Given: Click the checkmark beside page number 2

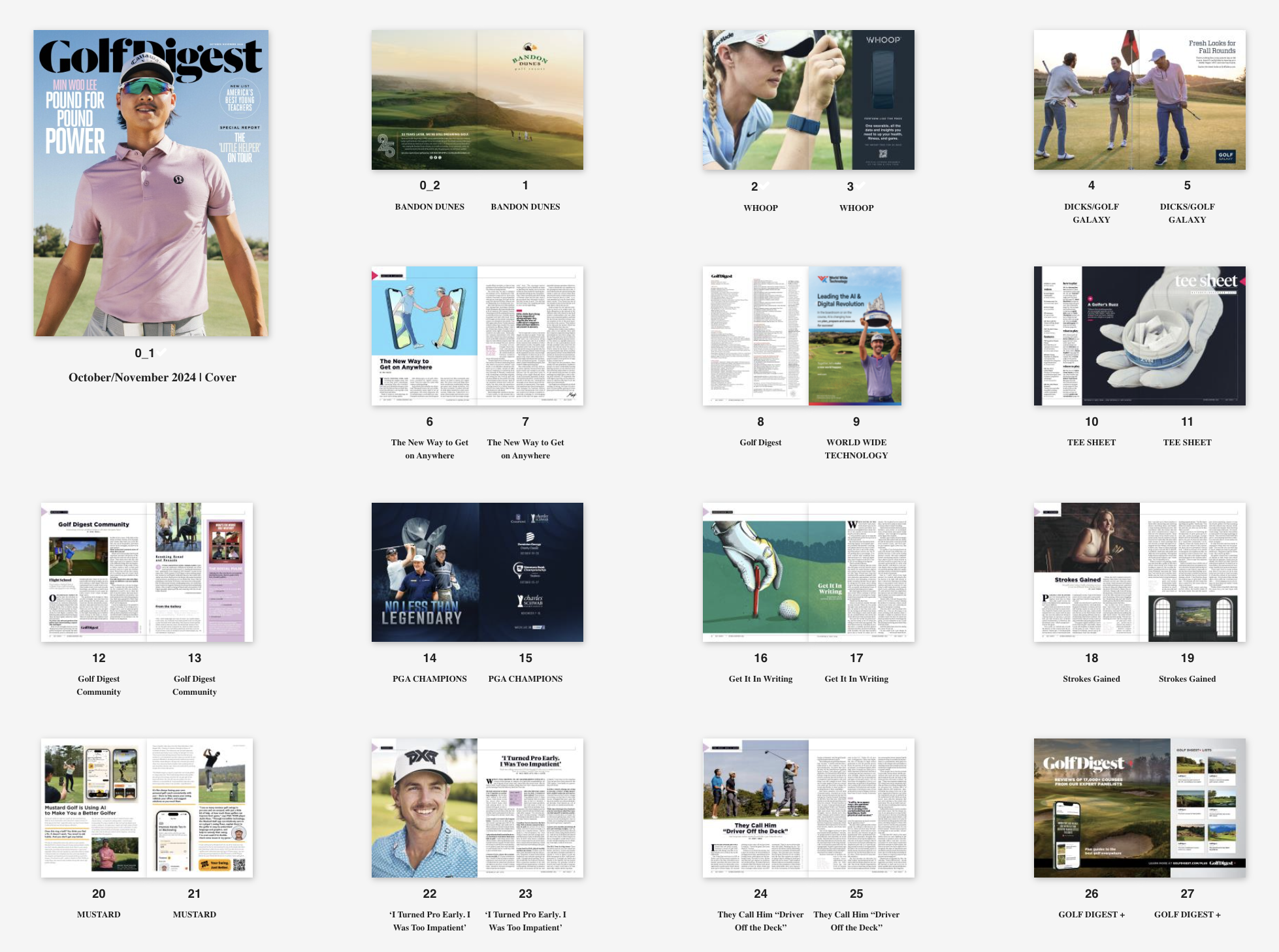Looking at the screenshot, I should click(766, 186).
